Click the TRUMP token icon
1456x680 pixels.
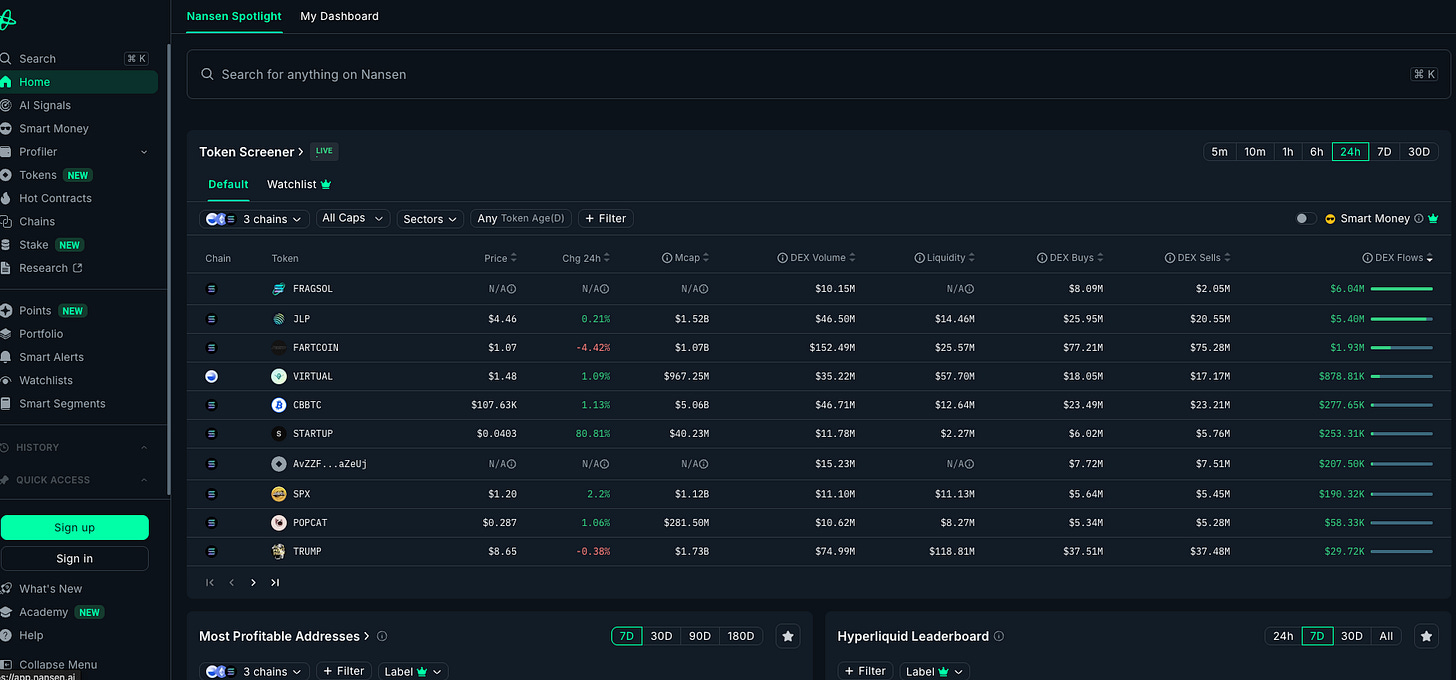tap(279, 552)
